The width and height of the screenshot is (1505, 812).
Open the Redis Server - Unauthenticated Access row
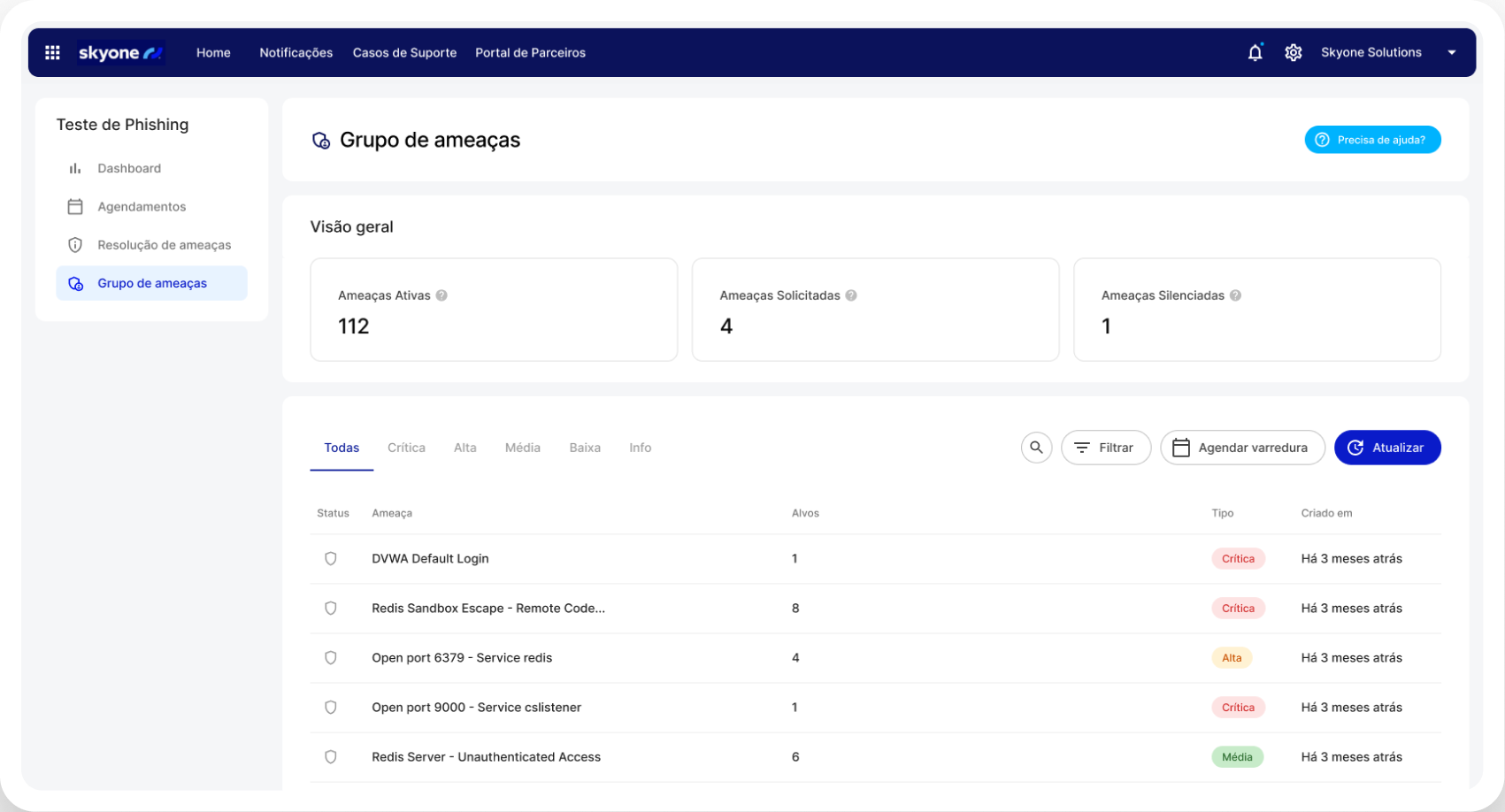click(x=486, y=757)
